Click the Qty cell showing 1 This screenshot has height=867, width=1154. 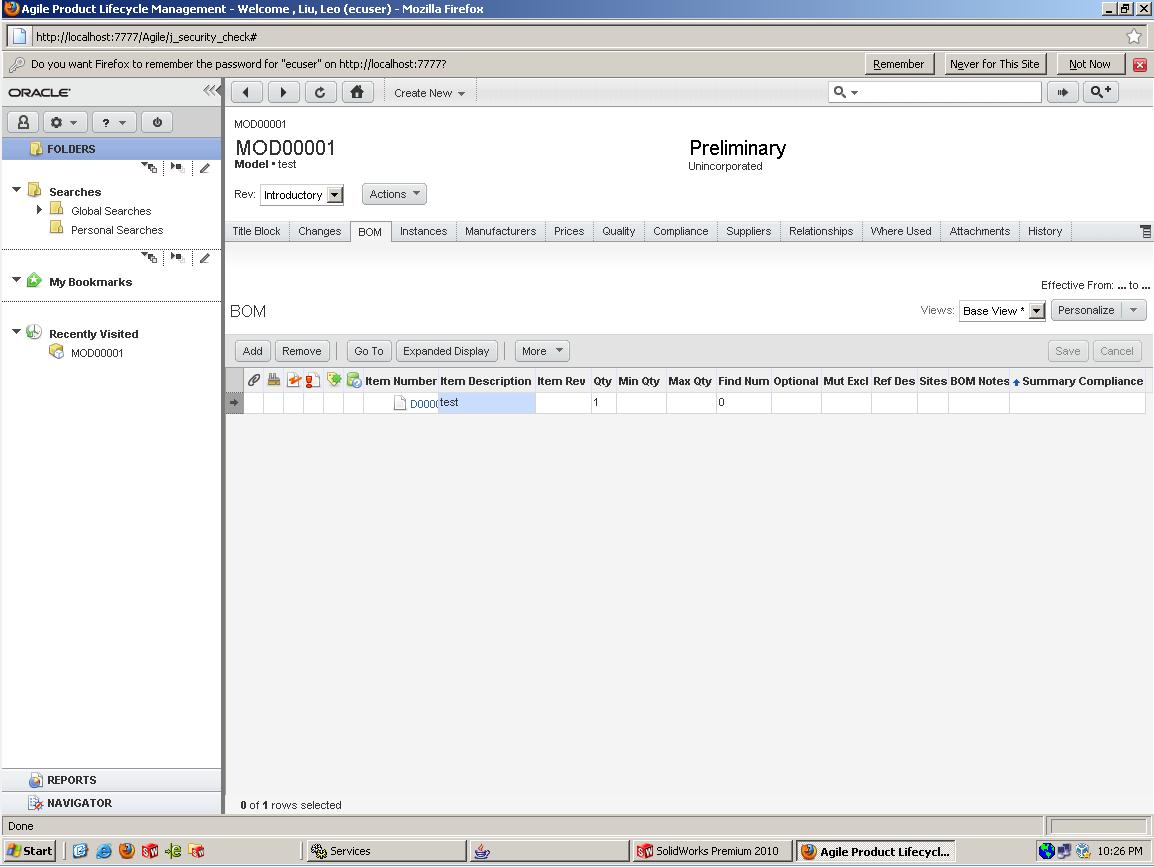603,403
